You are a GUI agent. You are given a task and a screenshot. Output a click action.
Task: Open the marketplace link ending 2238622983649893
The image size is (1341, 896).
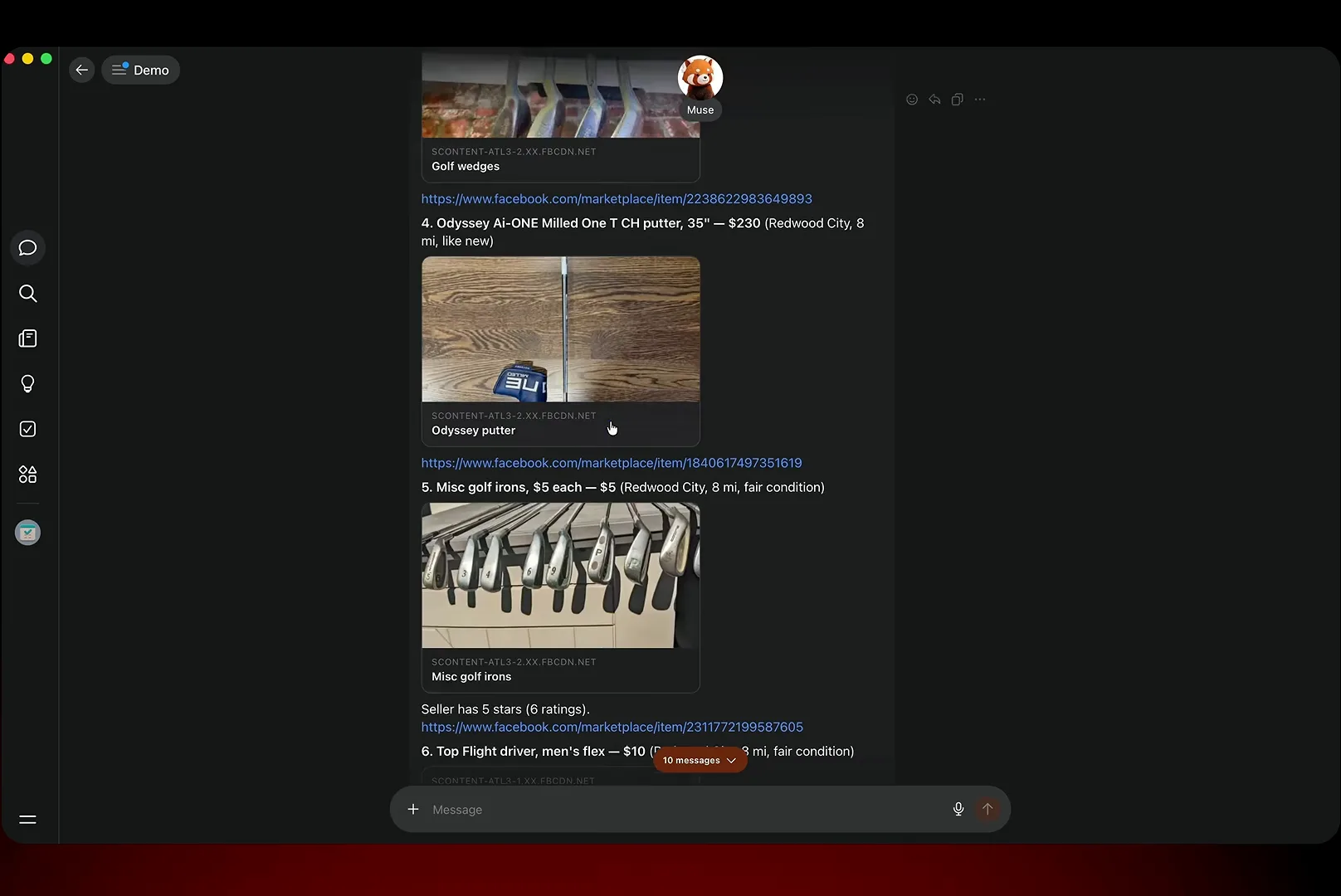click(x=617, y=199)
